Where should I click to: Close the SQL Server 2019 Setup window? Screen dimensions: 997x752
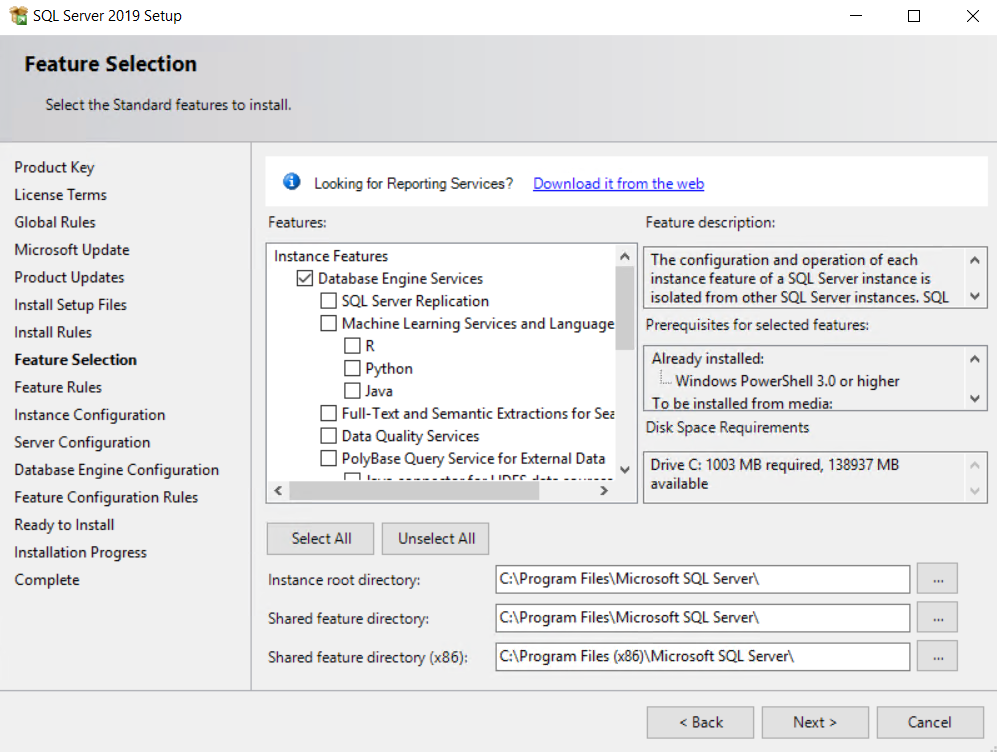972,16
